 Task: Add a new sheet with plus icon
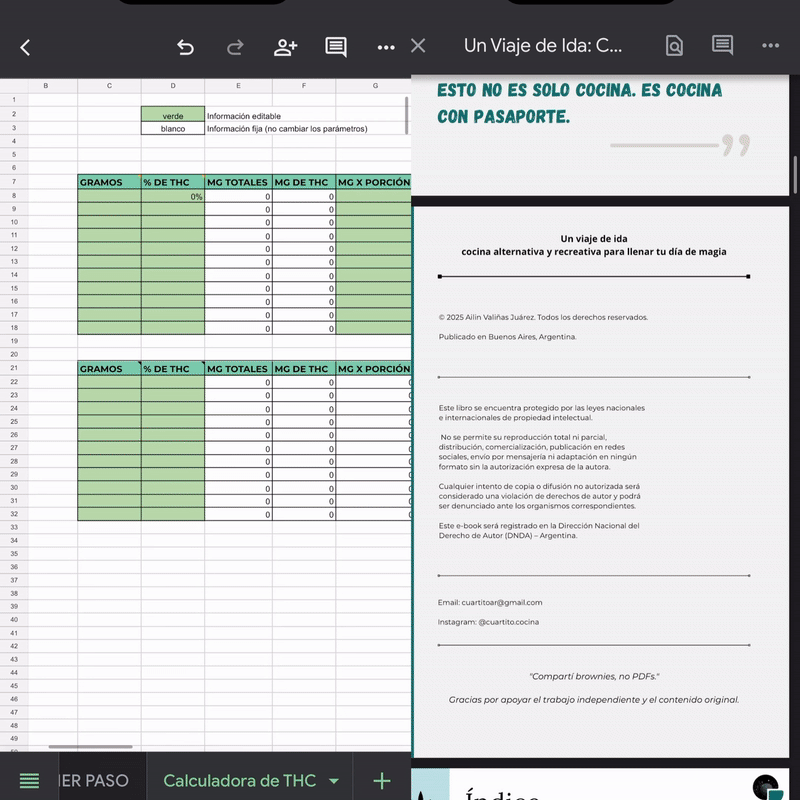tap(382, 781)
